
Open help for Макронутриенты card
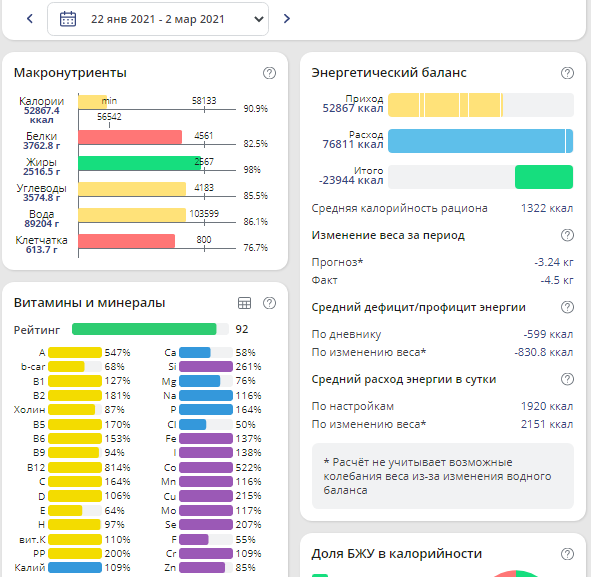pyautogui.click(x=269, y=73)
